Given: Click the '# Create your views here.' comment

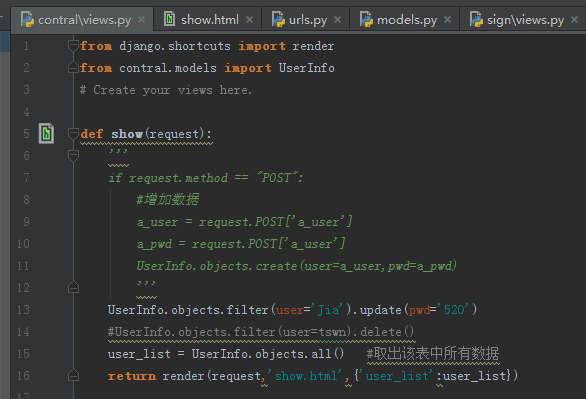Looking at the screenshot, I should pos(166,90).
